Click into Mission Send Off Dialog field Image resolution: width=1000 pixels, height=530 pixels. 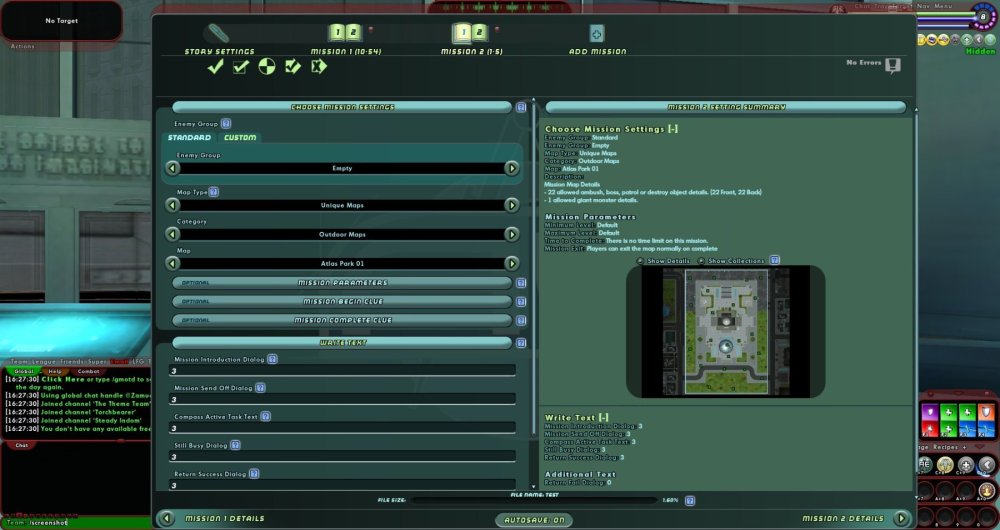pos(342,399)
